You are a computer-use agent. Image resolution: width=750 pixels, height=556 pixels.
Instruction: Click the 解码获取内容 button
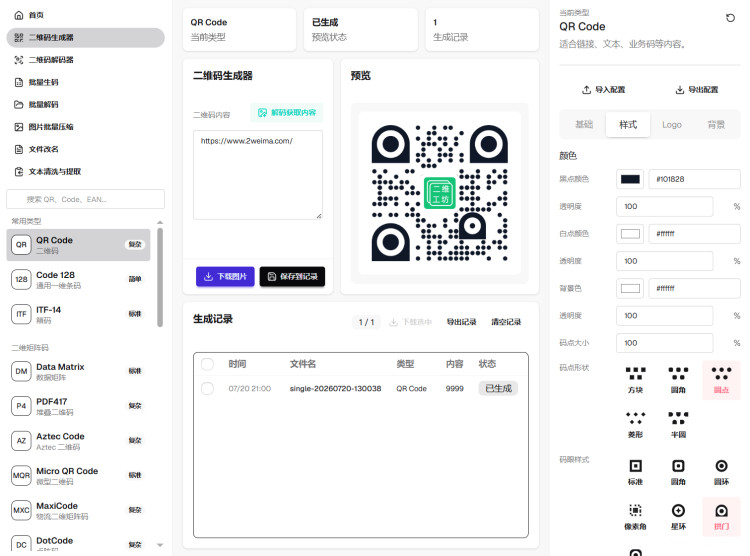click(x=287, y=112)
